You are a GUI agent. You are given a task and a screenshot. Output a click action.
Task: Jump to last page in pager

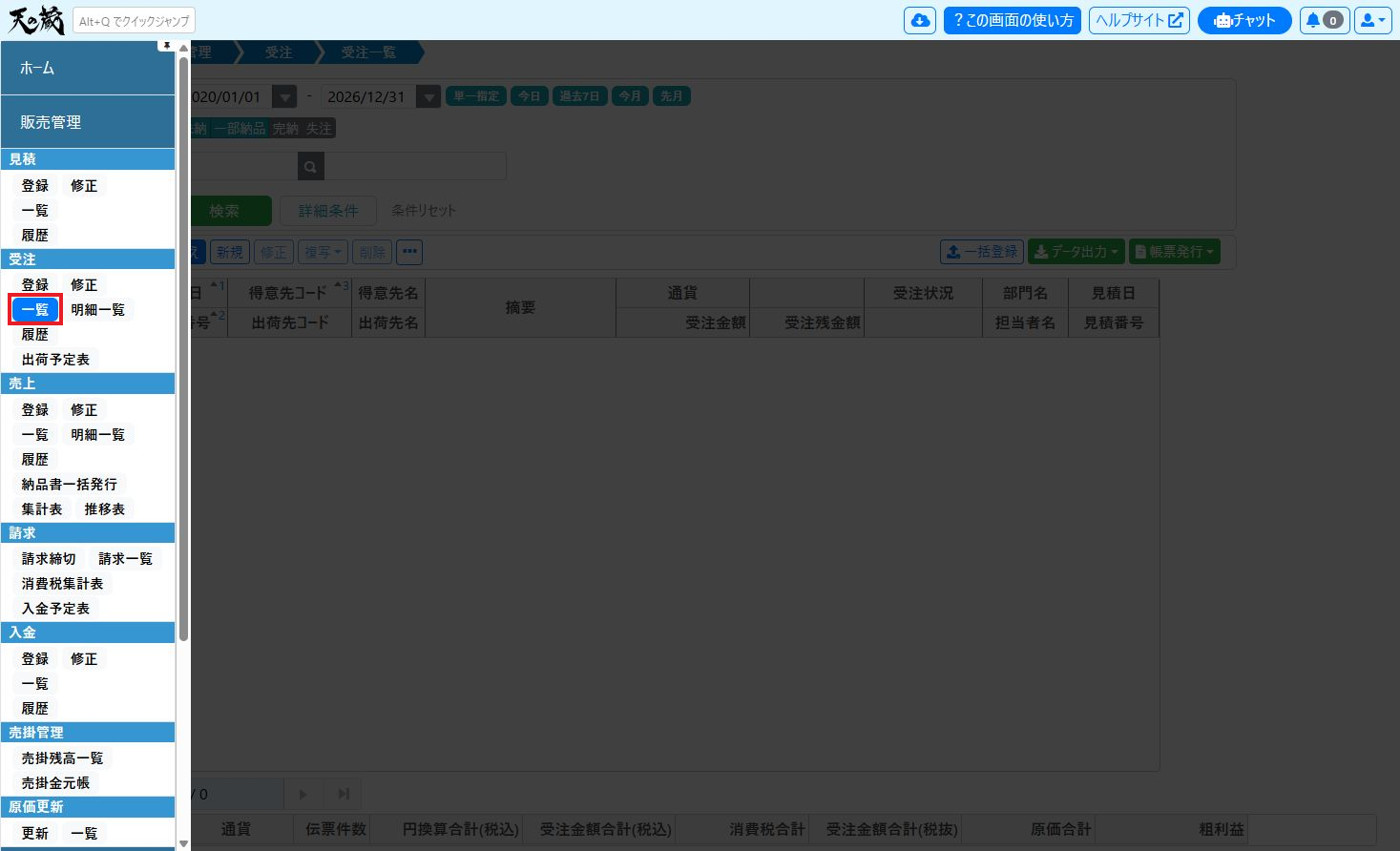point(344,794)
